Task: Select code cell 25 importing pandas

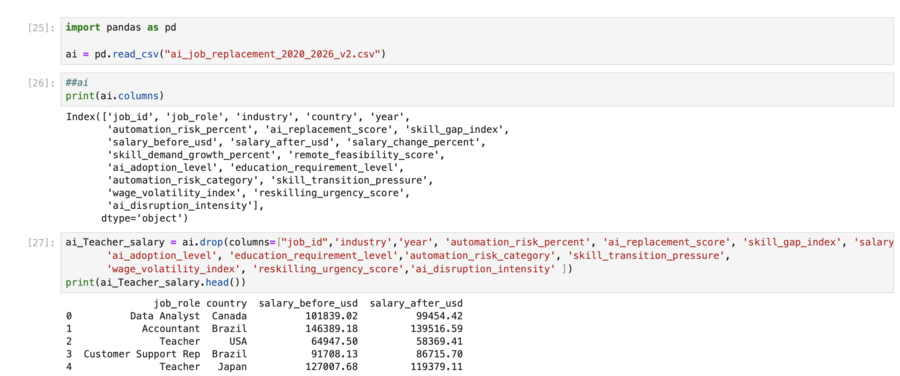Action: [x=478, y=41]
